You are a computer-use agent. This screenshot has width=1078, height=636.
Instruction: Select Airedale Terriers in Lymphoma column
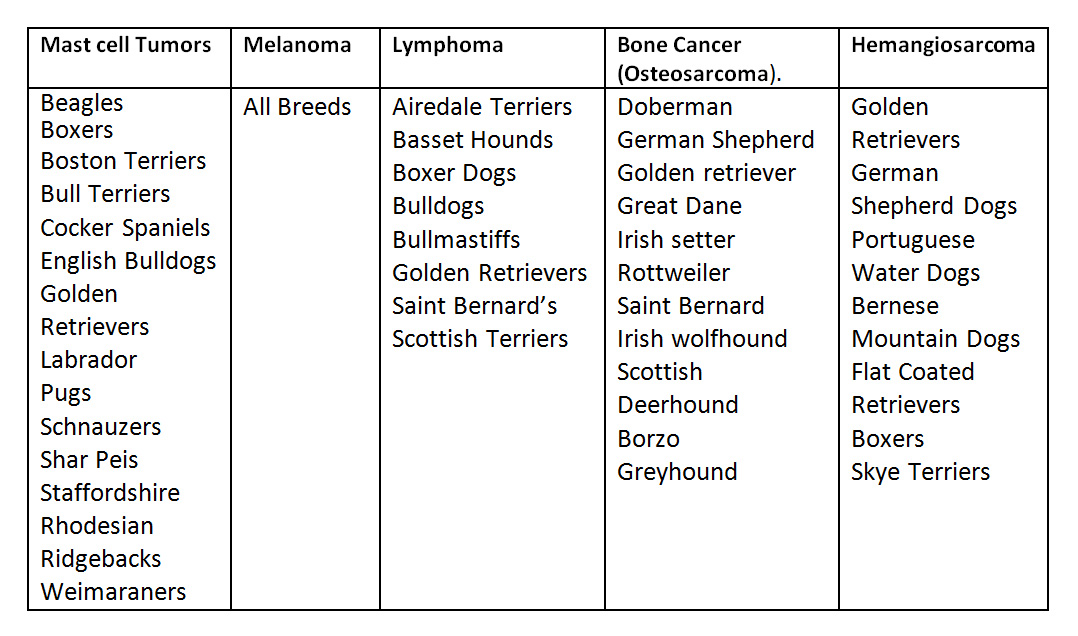[x=482, y=107]
